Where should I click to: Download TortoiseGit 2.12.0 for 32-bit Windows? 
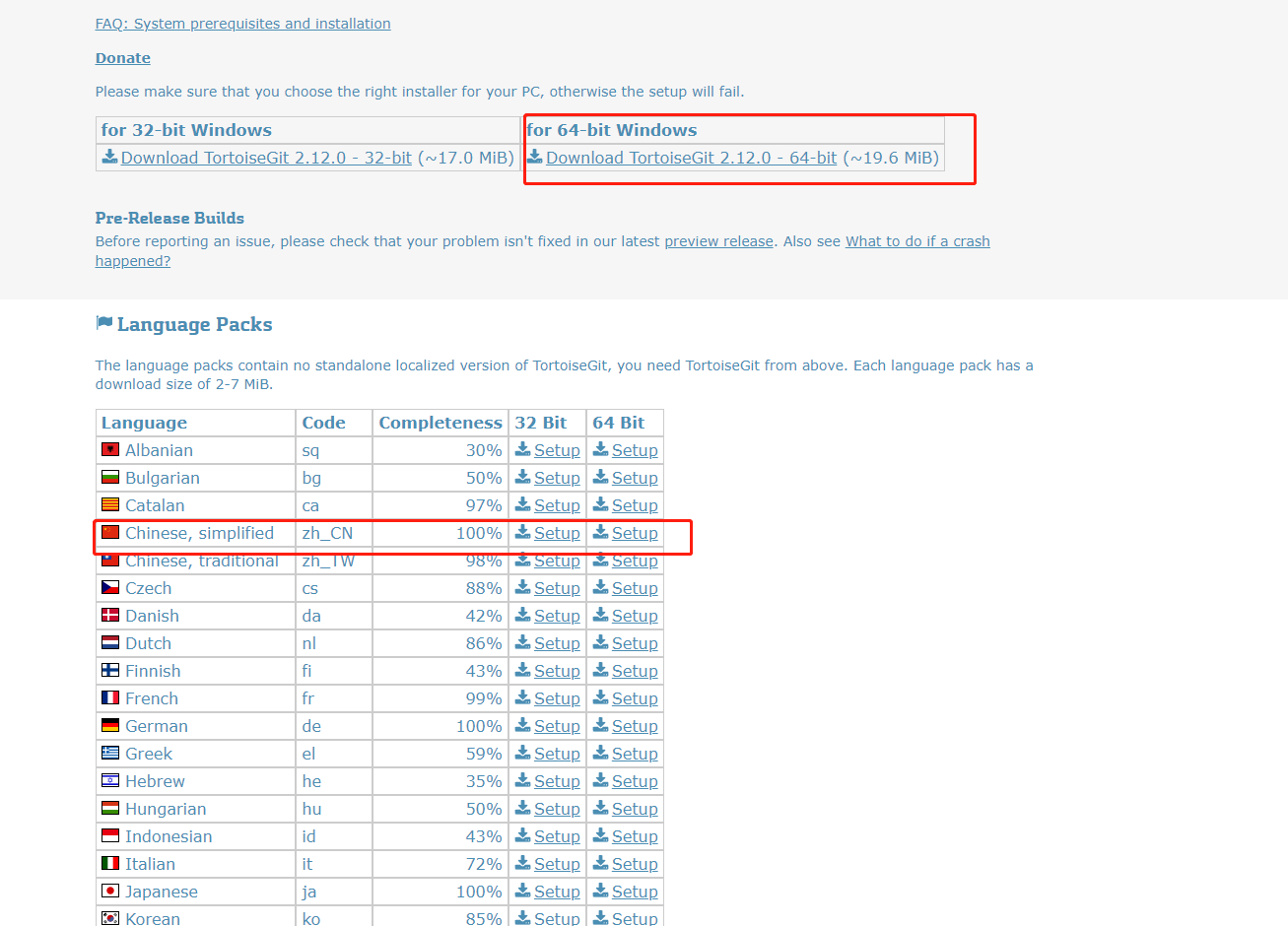(x=265, y=157)
